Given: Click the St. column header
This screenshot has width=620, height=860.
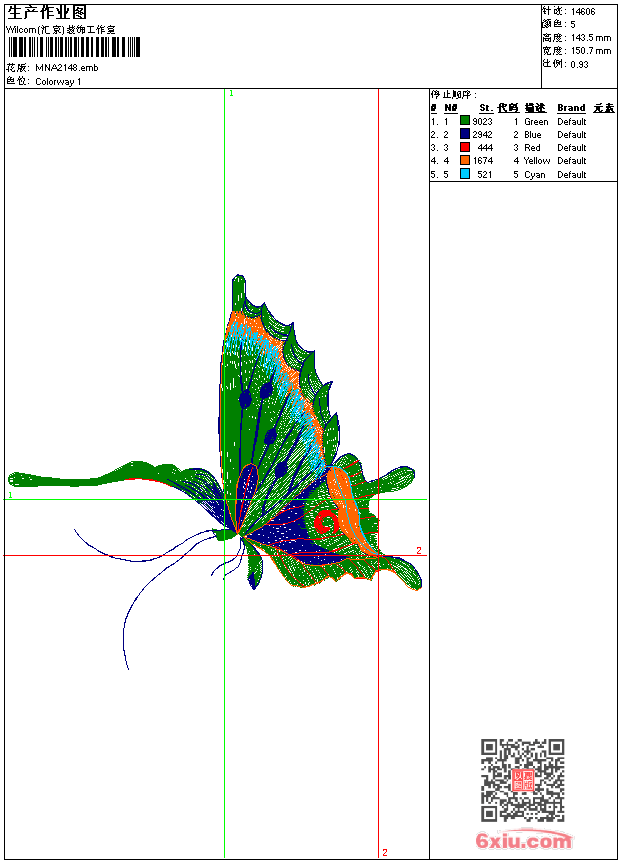Looking at the screenshot, I should (485, 108).
